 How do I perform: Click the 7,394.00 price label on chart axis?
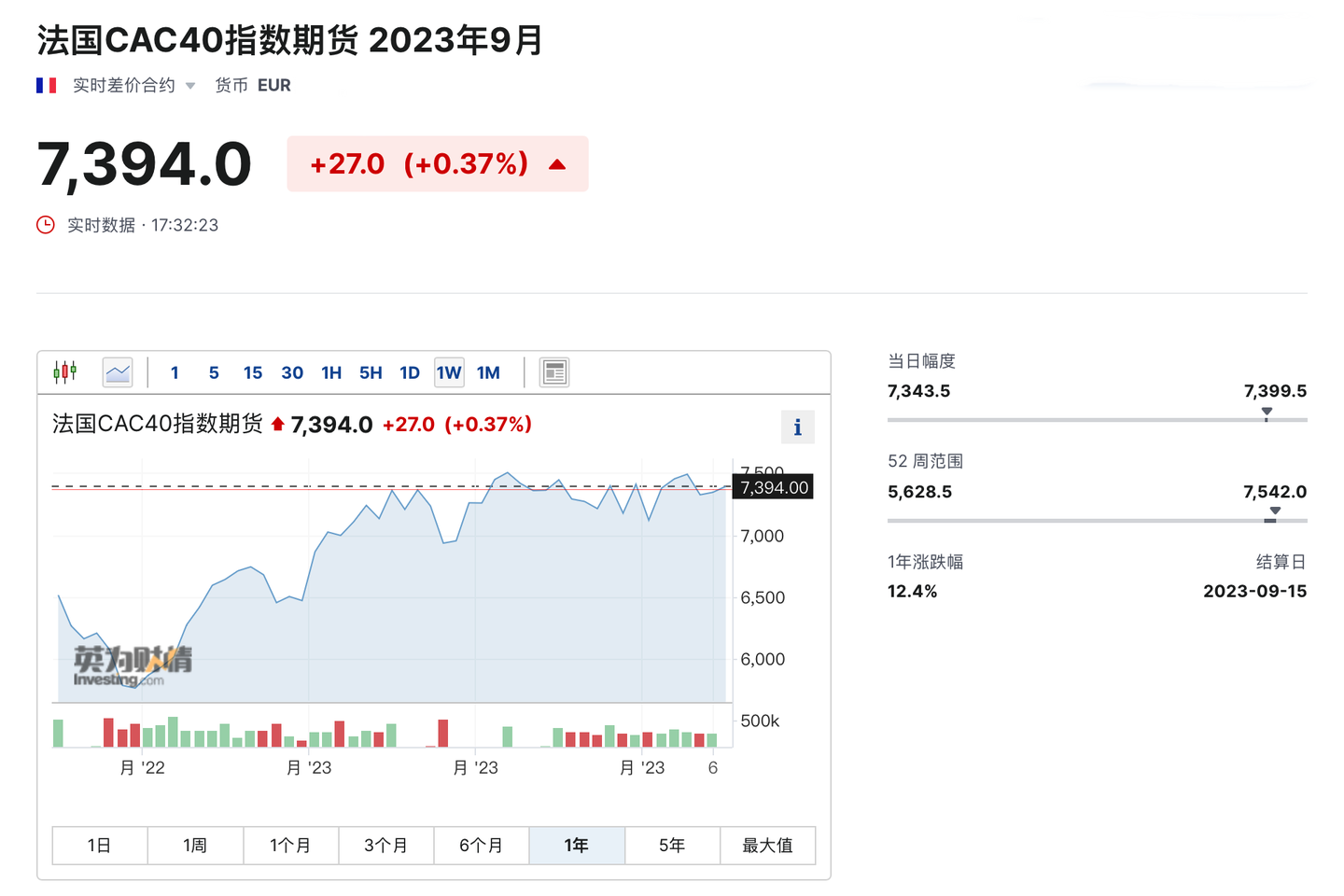pyautogui.click(x=773, y=486)
